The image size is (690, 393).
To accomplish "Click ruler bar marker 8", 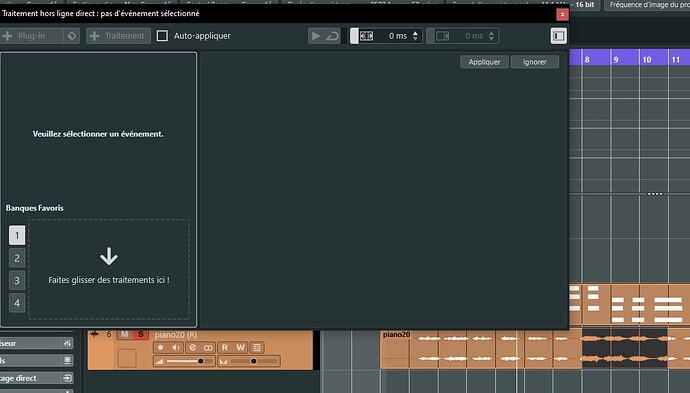I will pyautogui.click(x=587, y=59).
